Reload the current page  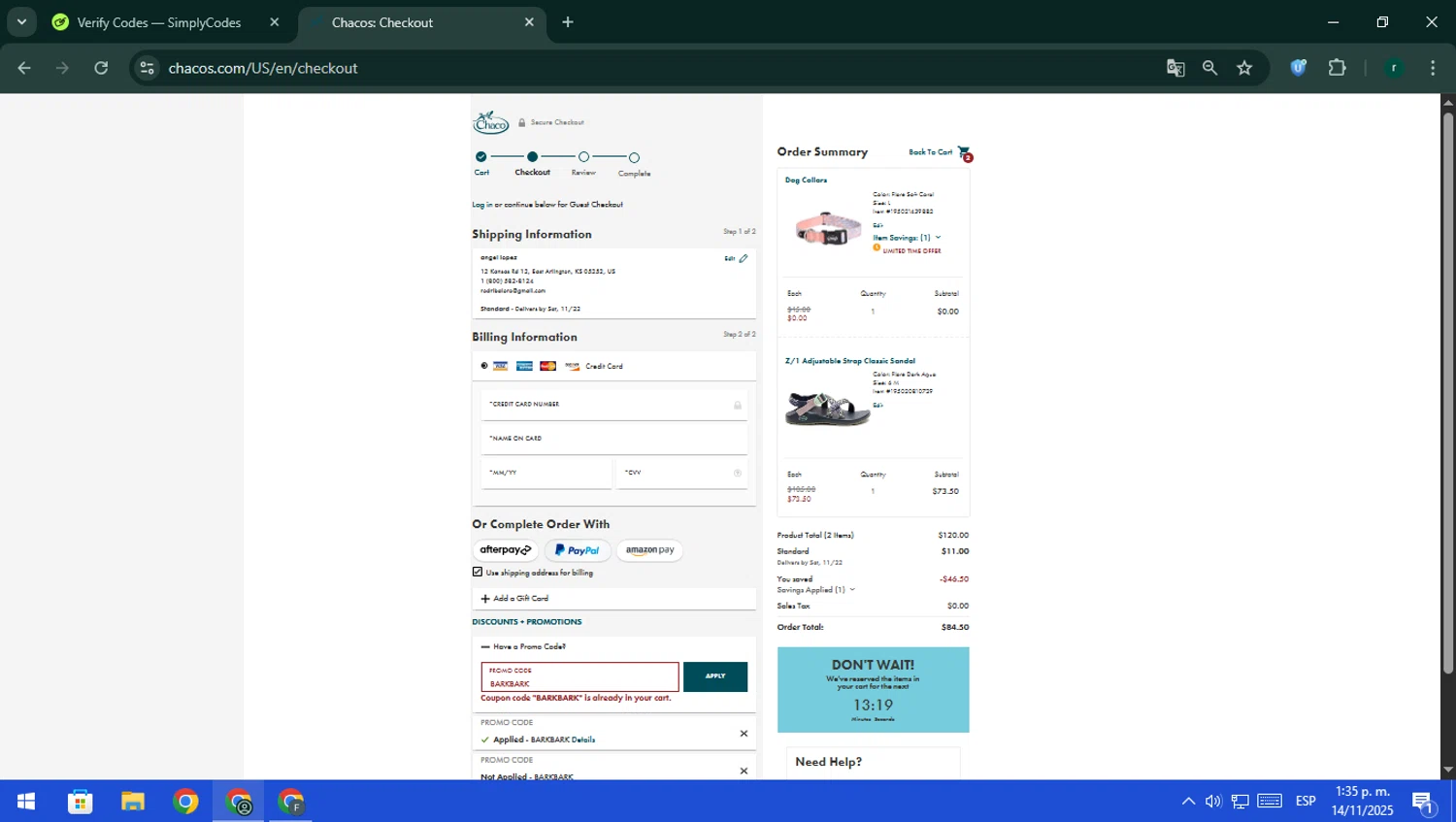(x=101, y=68)
